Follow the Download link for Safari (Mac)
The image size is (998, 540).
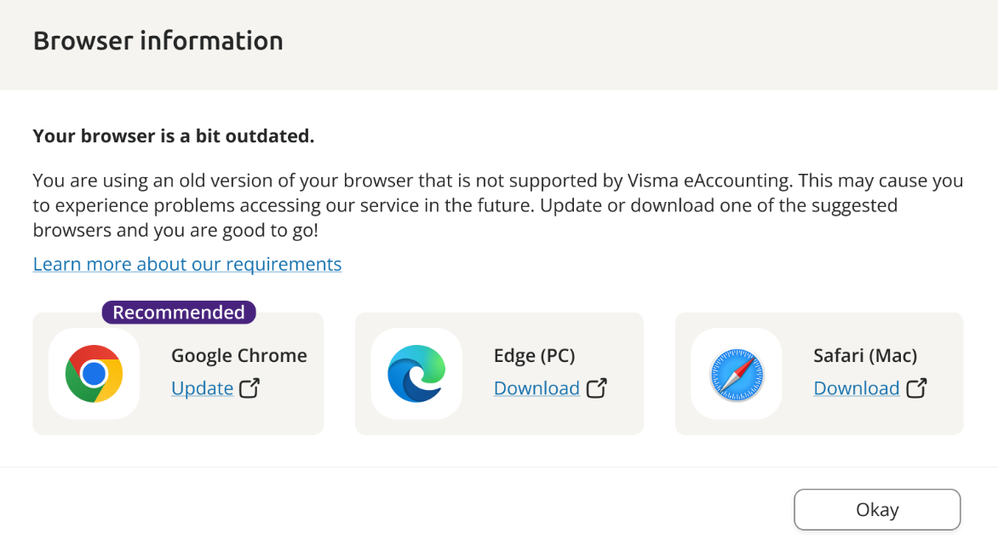[x=856, y=388]
